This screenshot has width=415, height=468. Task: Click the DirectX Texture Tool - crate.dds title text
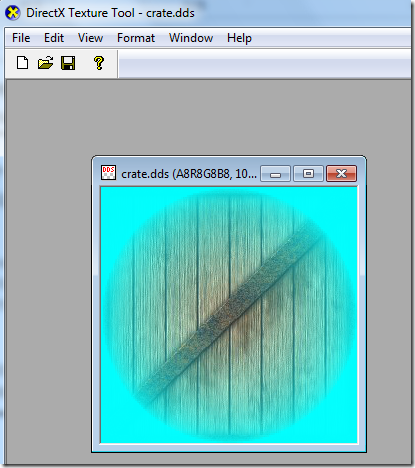coord(110,13)
